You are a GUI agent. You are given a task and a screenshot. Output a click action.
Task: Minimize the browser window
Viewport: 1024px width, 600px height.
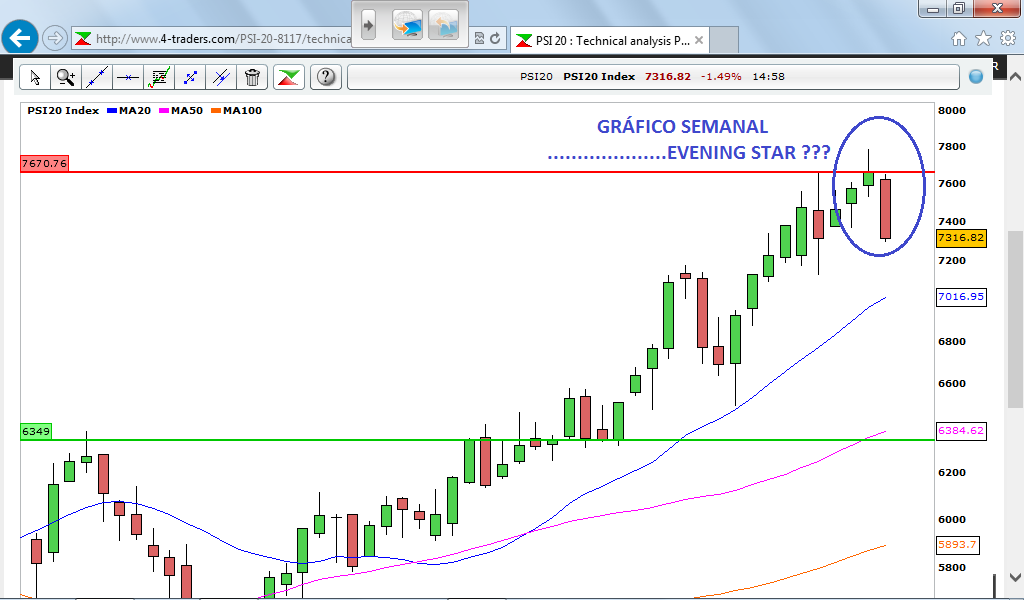click(933, 8)
